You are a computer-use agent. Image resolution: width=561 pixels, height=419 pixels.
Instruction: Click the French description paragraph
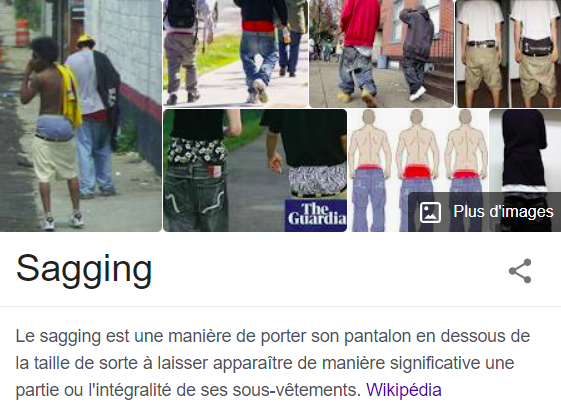[x=273, y=363]
